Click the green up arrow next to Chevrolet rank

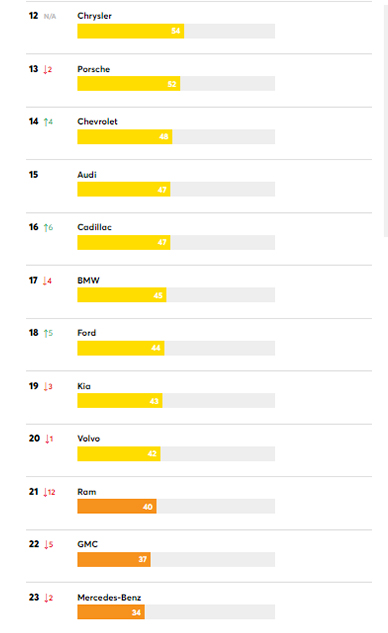point(48,122)
